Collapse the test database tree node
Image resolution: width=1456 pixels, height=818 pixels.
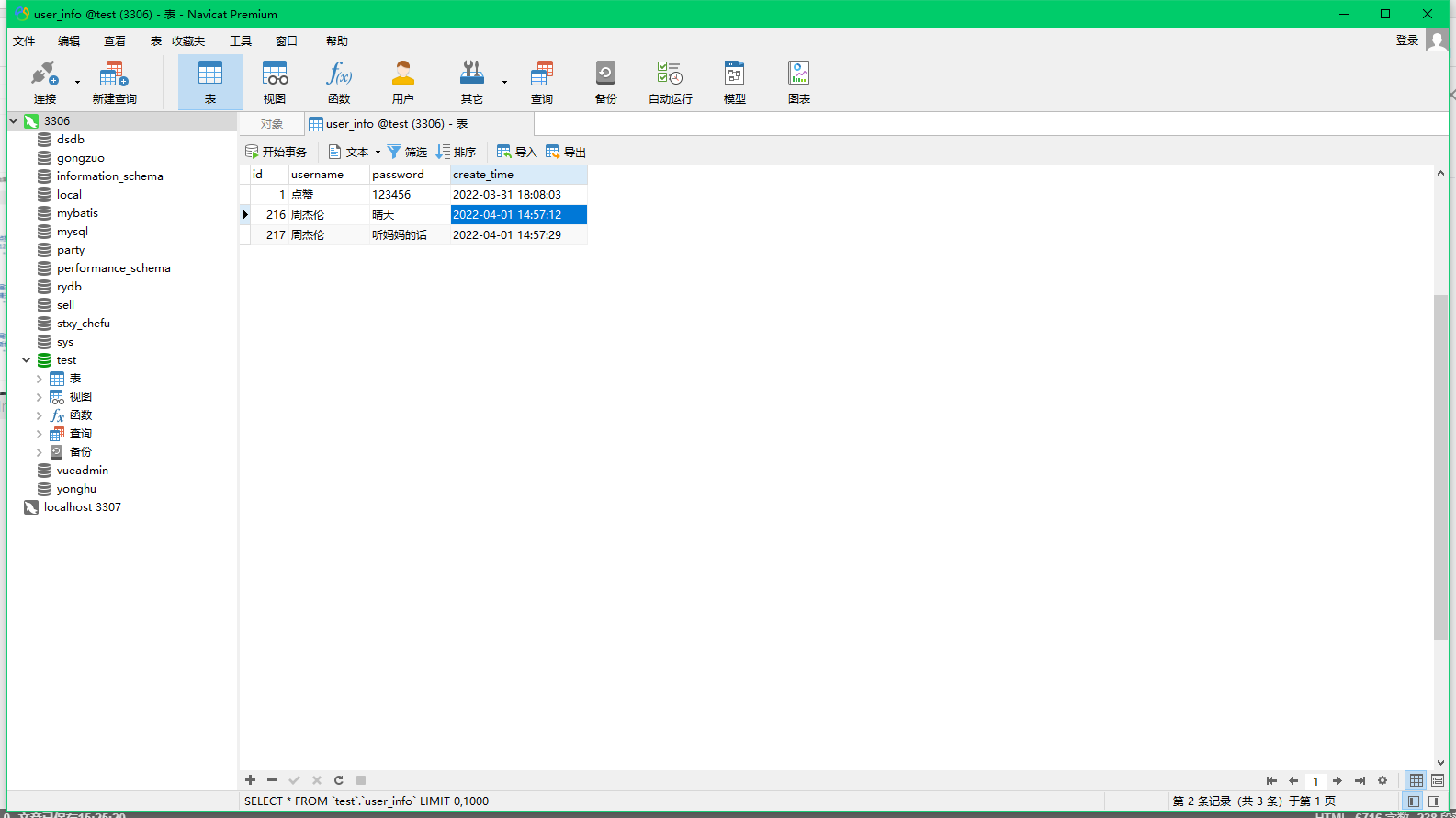pos(27,360)
